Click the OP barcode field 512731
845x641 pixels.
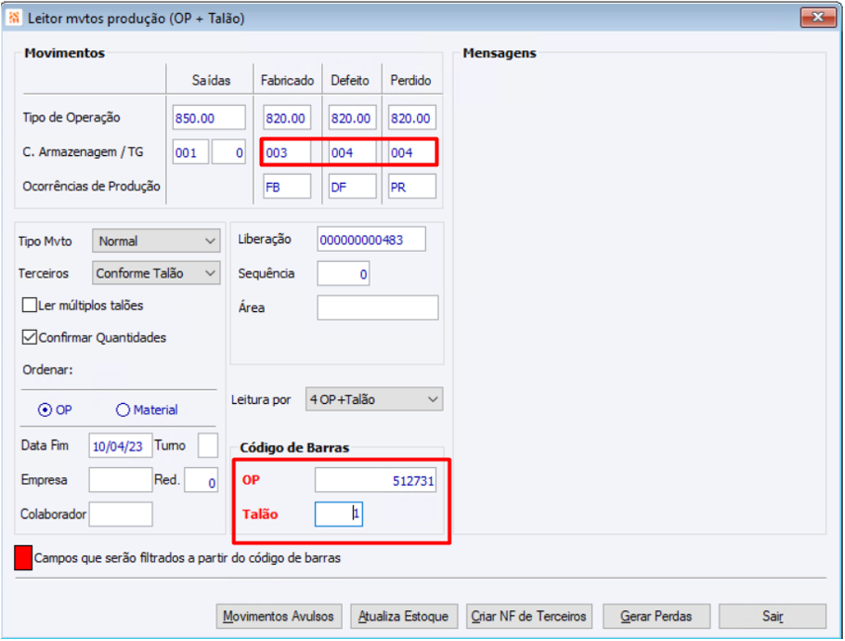click(x=376, y=480)
